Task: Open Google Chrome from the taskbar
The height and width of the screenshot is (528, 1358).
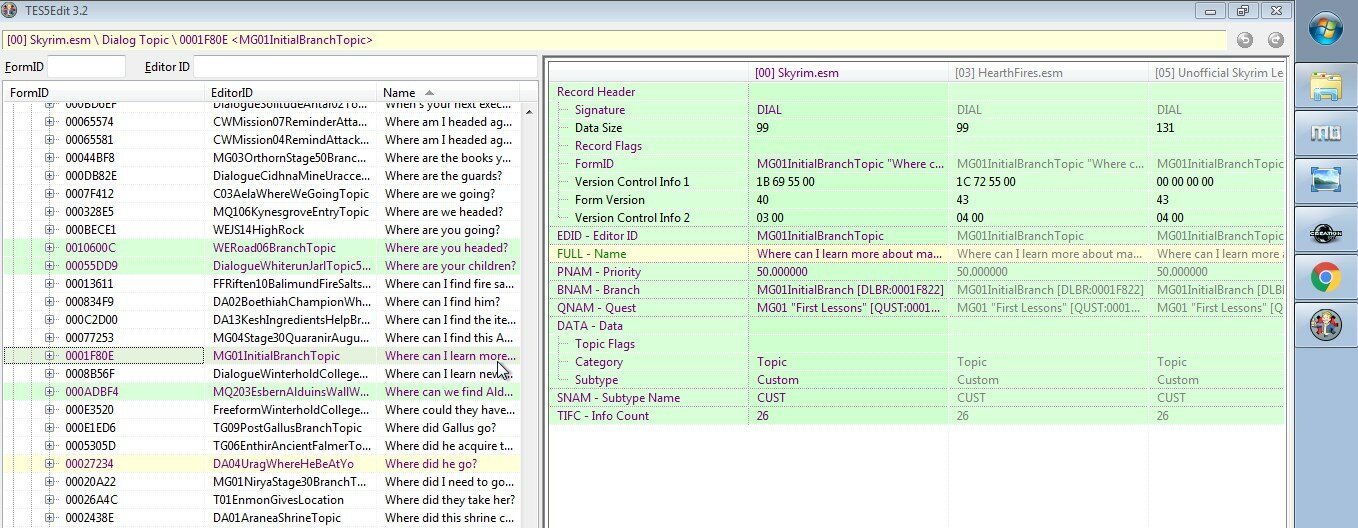Action: [x=1326, y=277]
